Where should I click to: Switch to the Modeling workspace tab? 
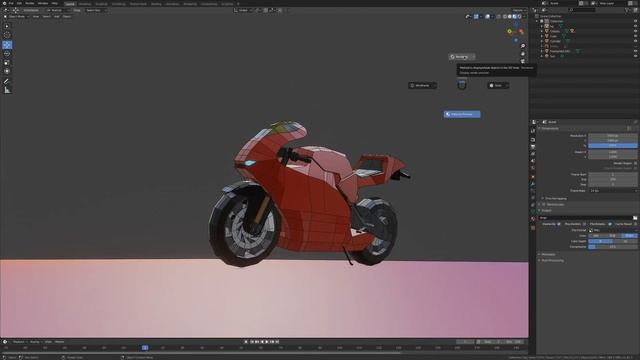tap(85, 4)
